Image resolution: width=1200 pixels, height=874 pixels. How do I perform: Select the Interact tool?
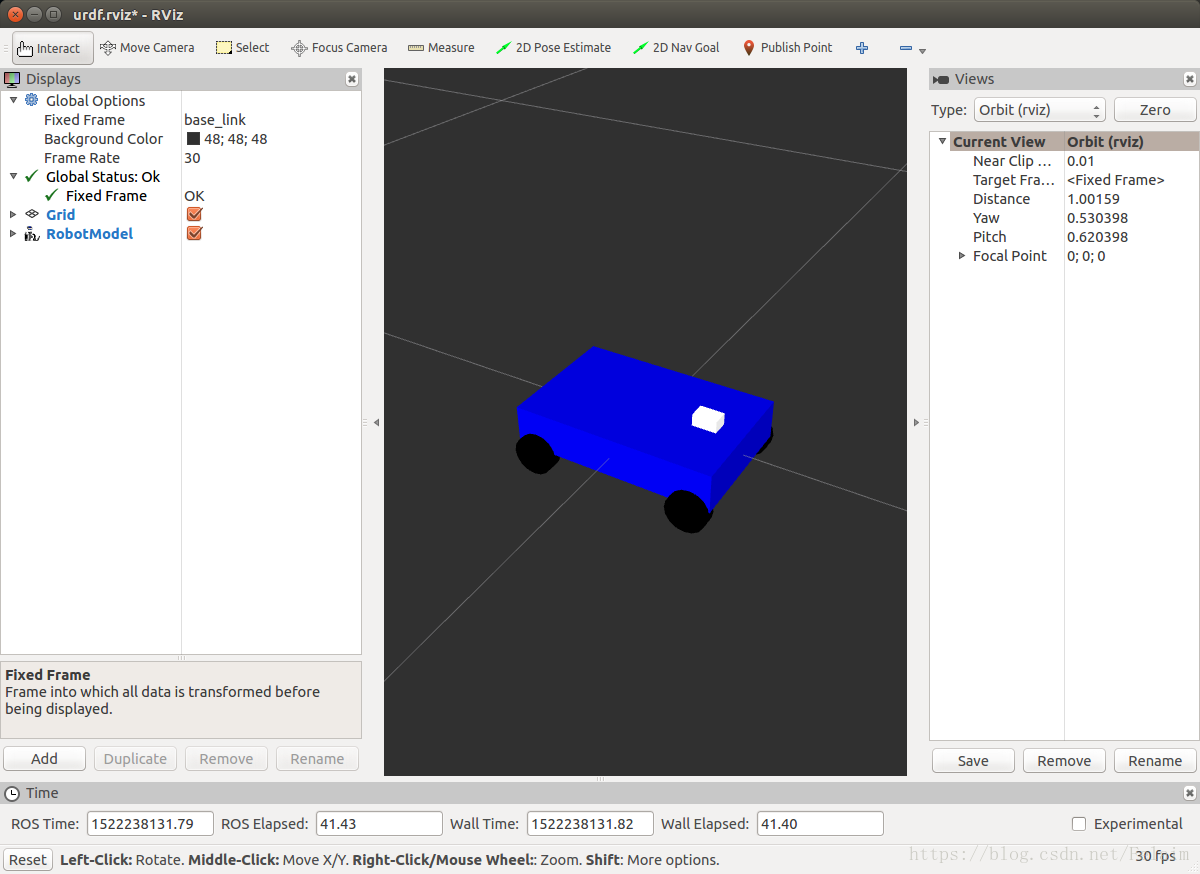click(x=53, y=48)
